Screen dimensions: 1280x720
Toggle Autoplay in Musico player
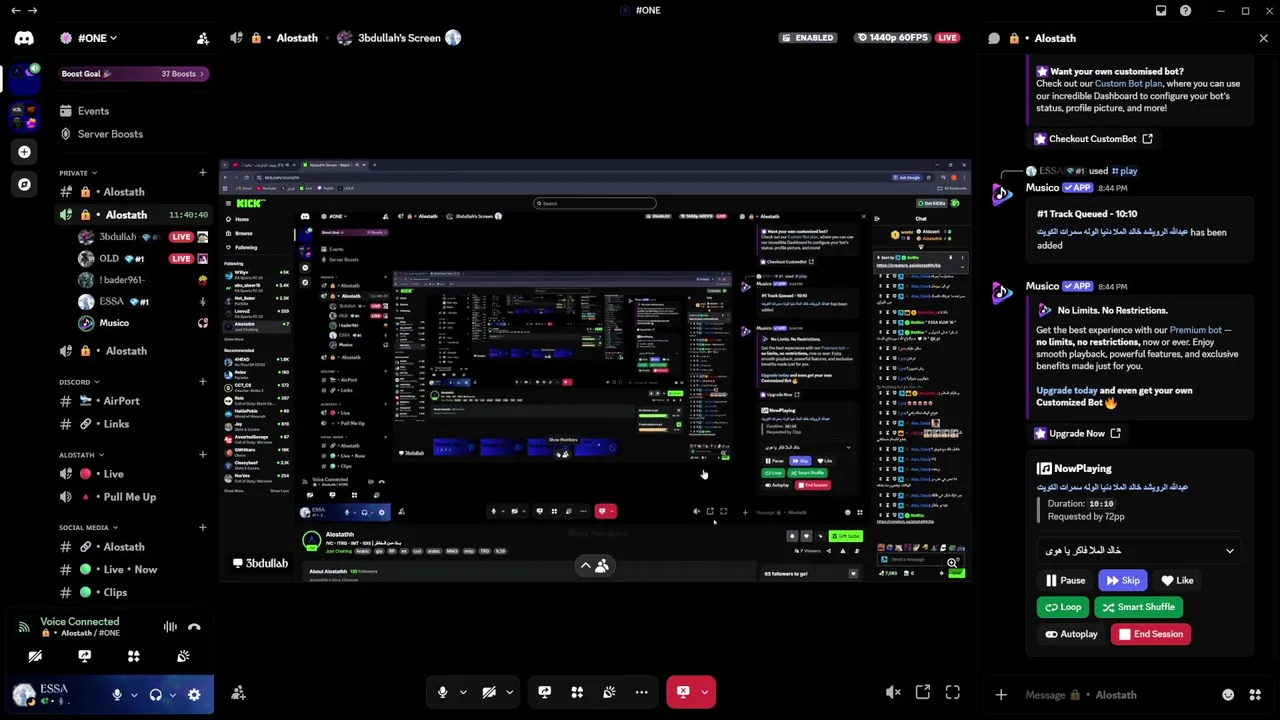1071,634
